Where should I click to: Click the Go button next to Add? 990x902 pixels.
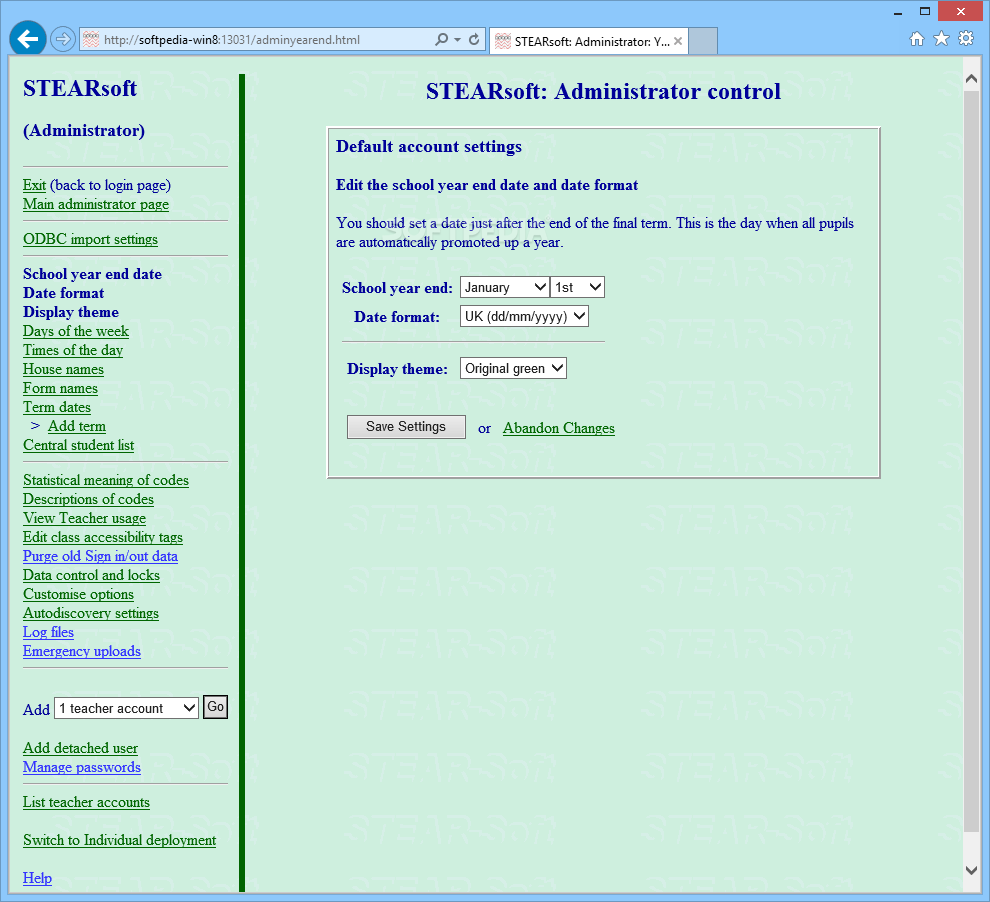click(x=215, y=707)
